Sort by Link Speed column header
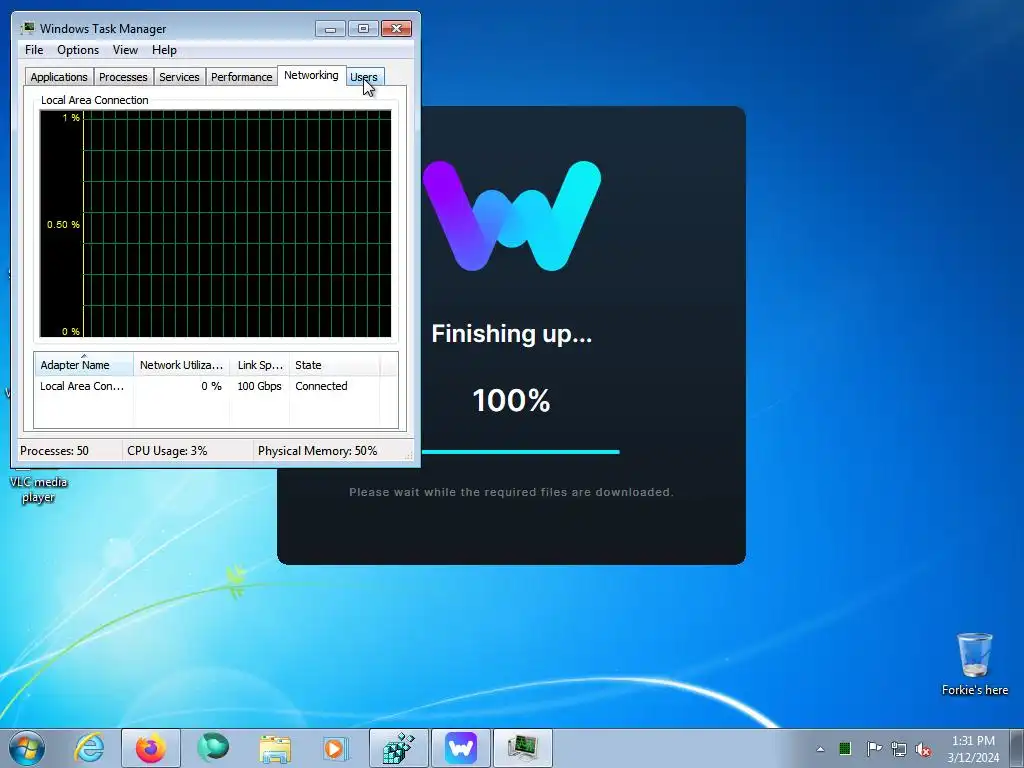 pyautogui.click(x=259, y=365)
